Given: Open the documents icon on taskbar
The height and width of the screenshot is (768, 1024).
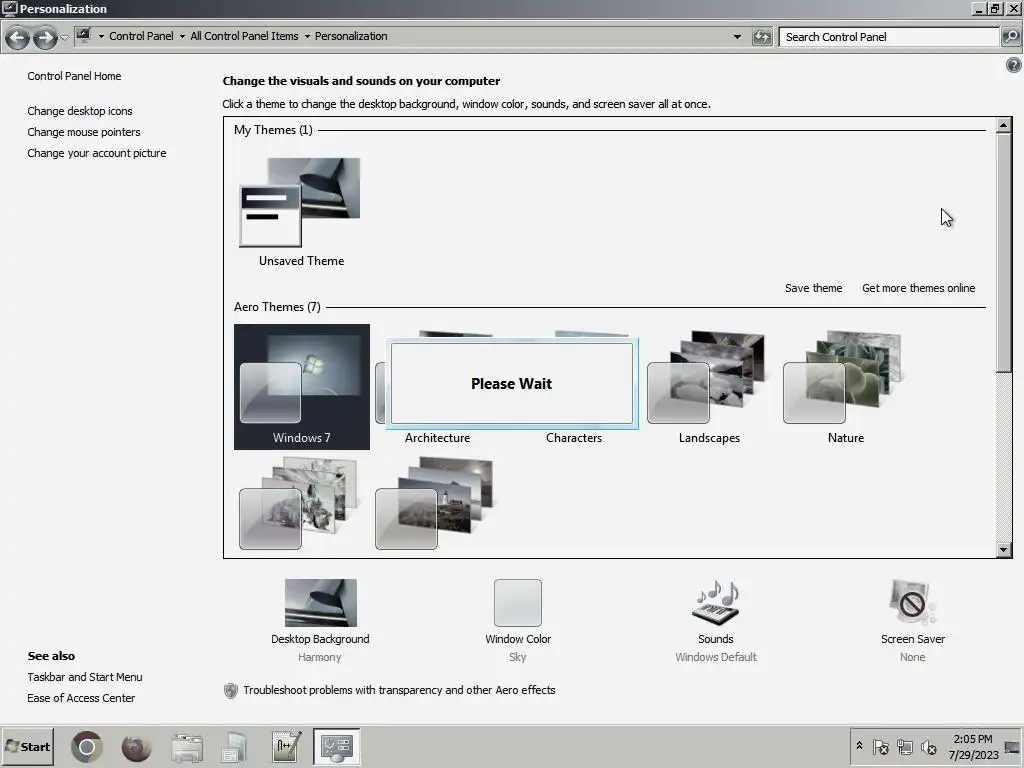Looking at the screenshot, I should pyautogui.click(x=234, y=747).
